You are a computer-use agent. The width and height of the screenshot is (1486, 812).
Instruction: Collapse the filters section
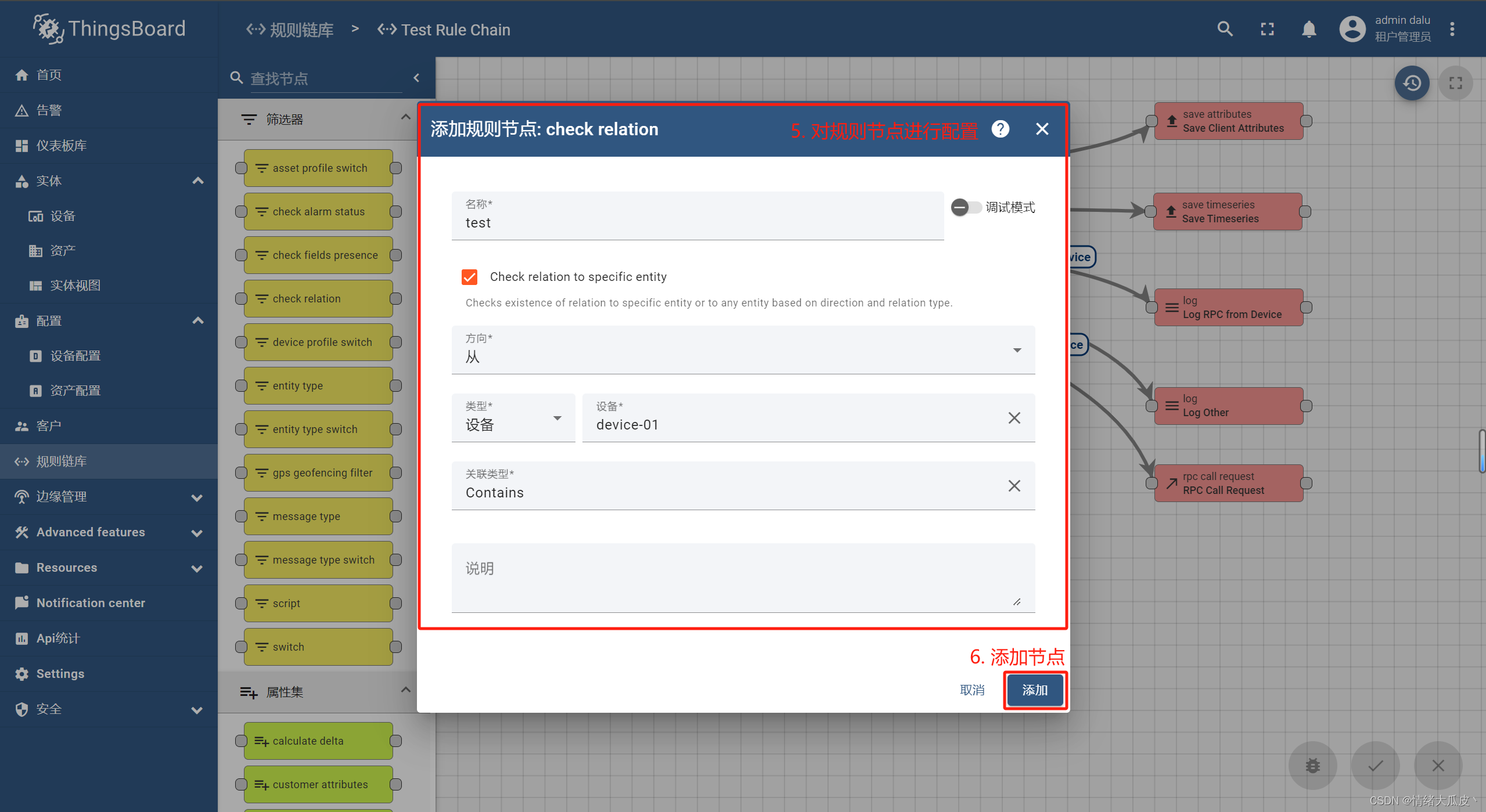(405, 118)
